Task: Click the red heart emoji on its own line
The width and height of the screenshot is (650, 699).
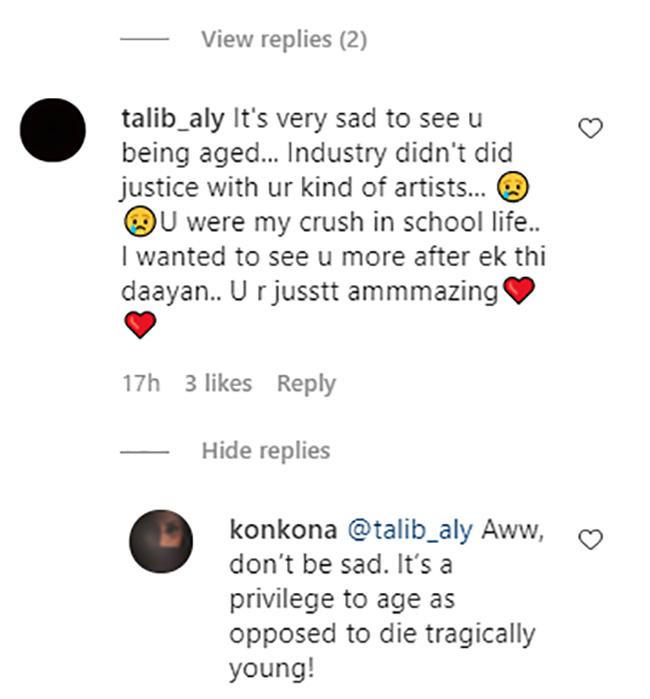Action: [x=139, y=324]
